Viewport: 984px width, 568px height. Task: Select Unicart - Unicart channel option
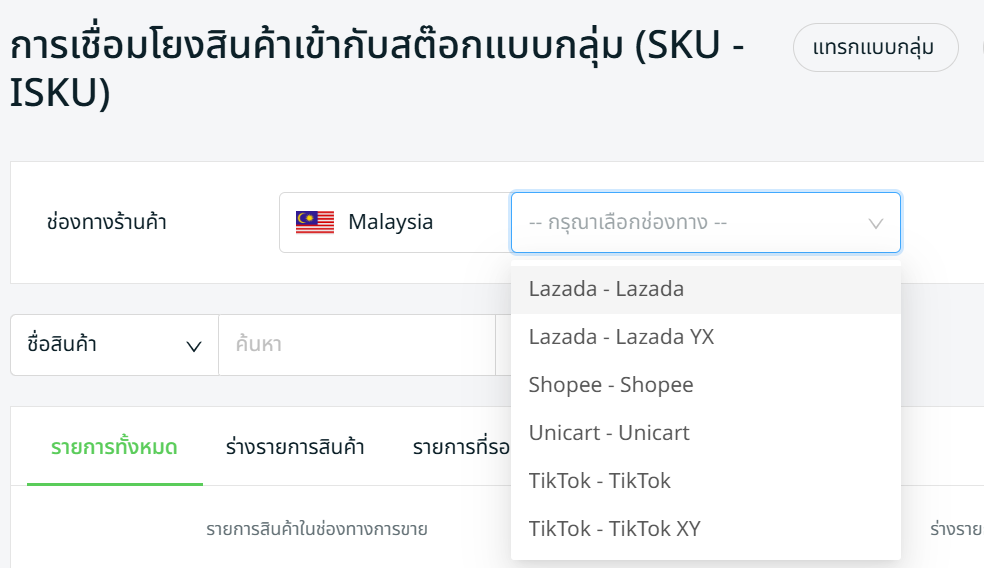tap(609, 433)
